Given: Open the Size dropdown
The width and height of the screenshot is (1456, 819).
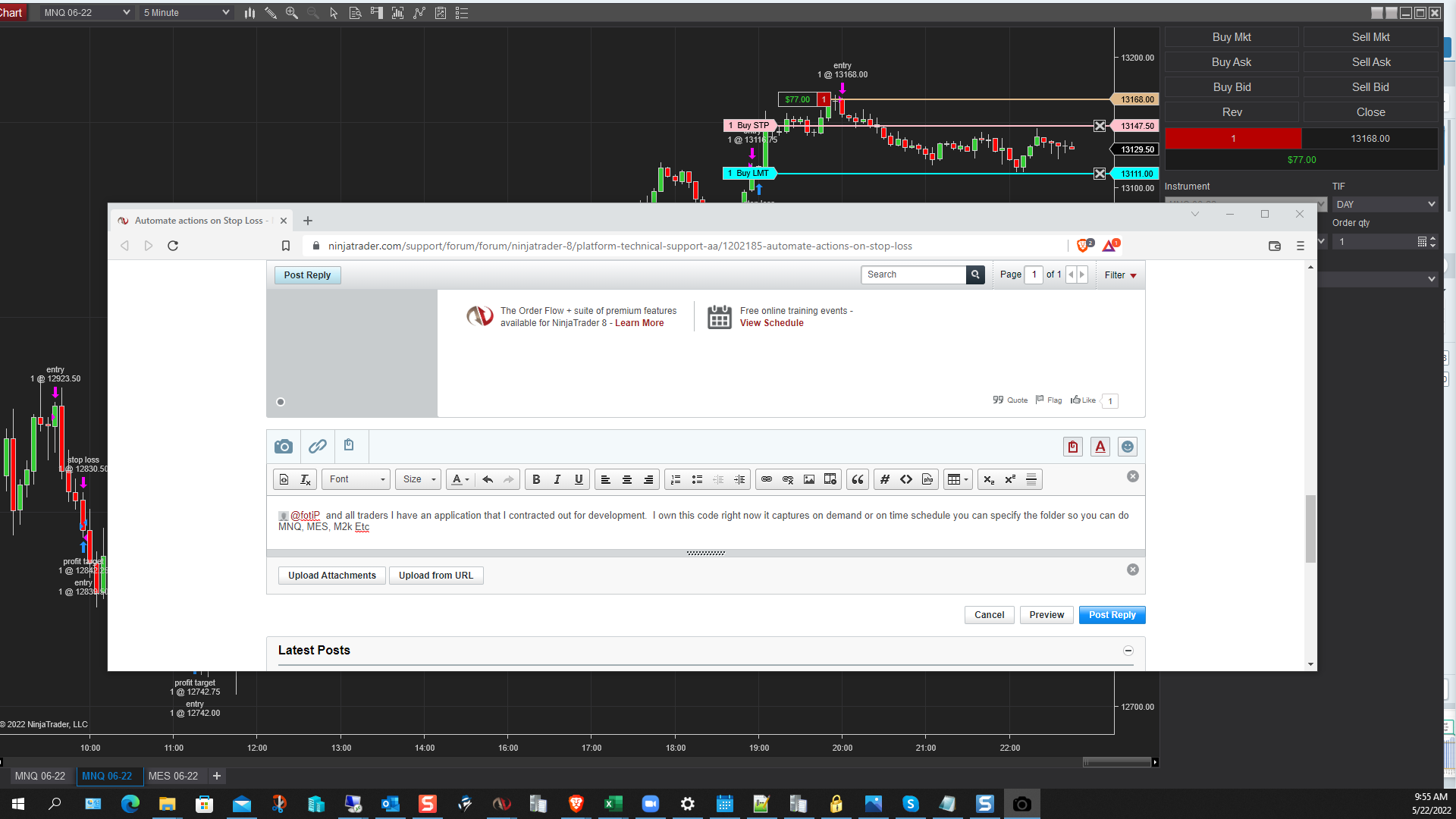Looking at the screenshot, I should (419, 479).
